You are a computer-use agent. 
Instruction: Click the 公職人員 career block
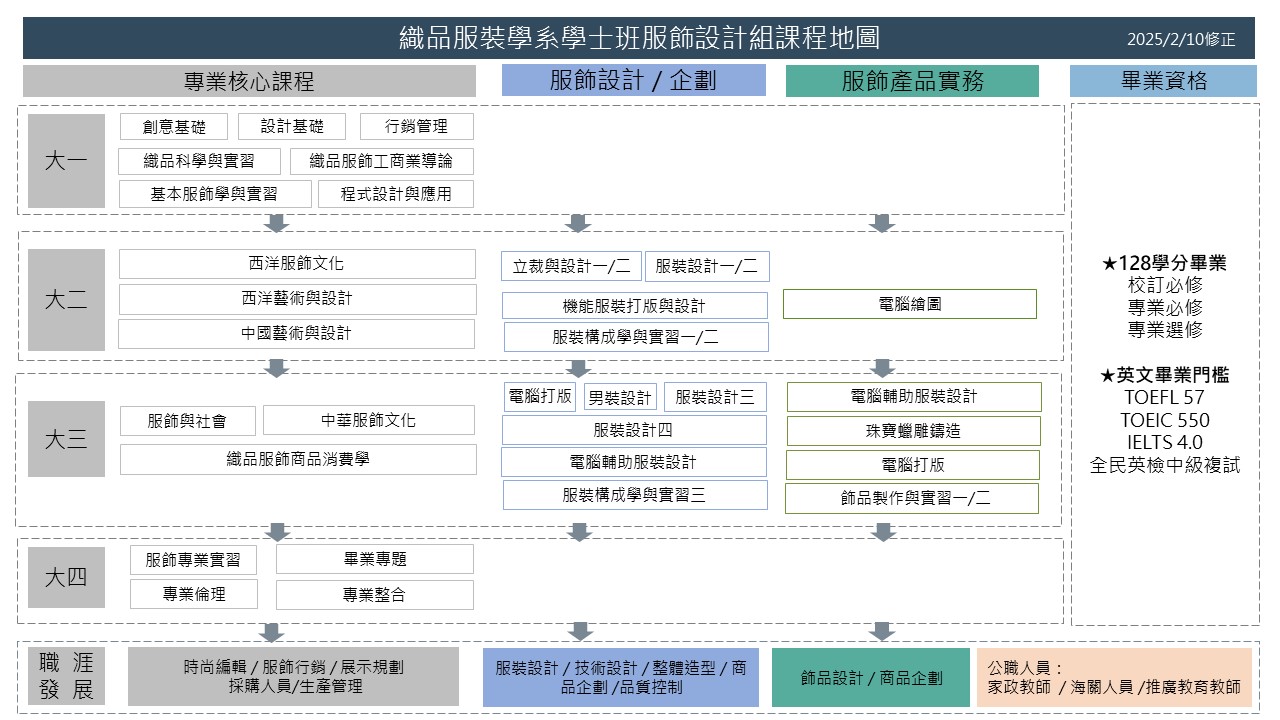[1113, 677]
